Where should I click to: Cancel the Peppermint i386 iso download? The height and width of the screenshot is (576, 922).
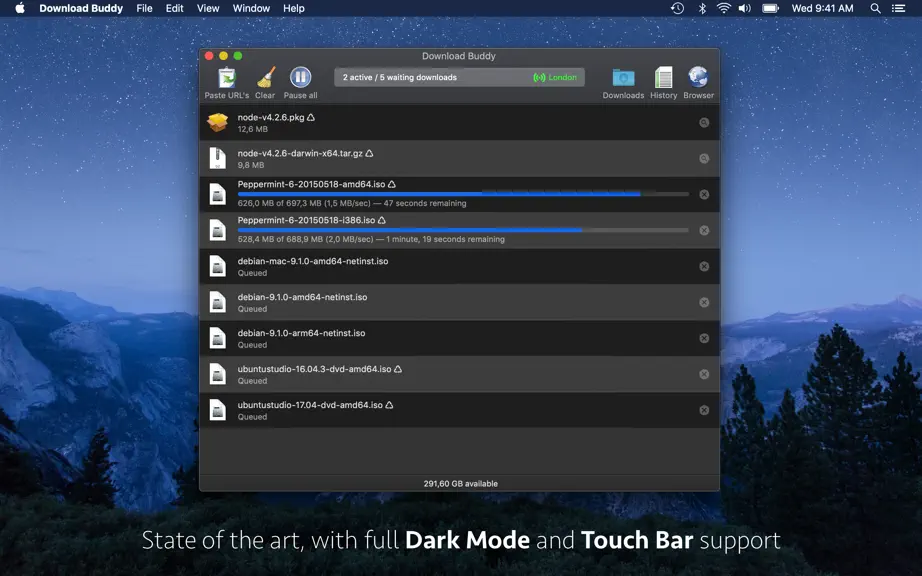pos(704,230)
